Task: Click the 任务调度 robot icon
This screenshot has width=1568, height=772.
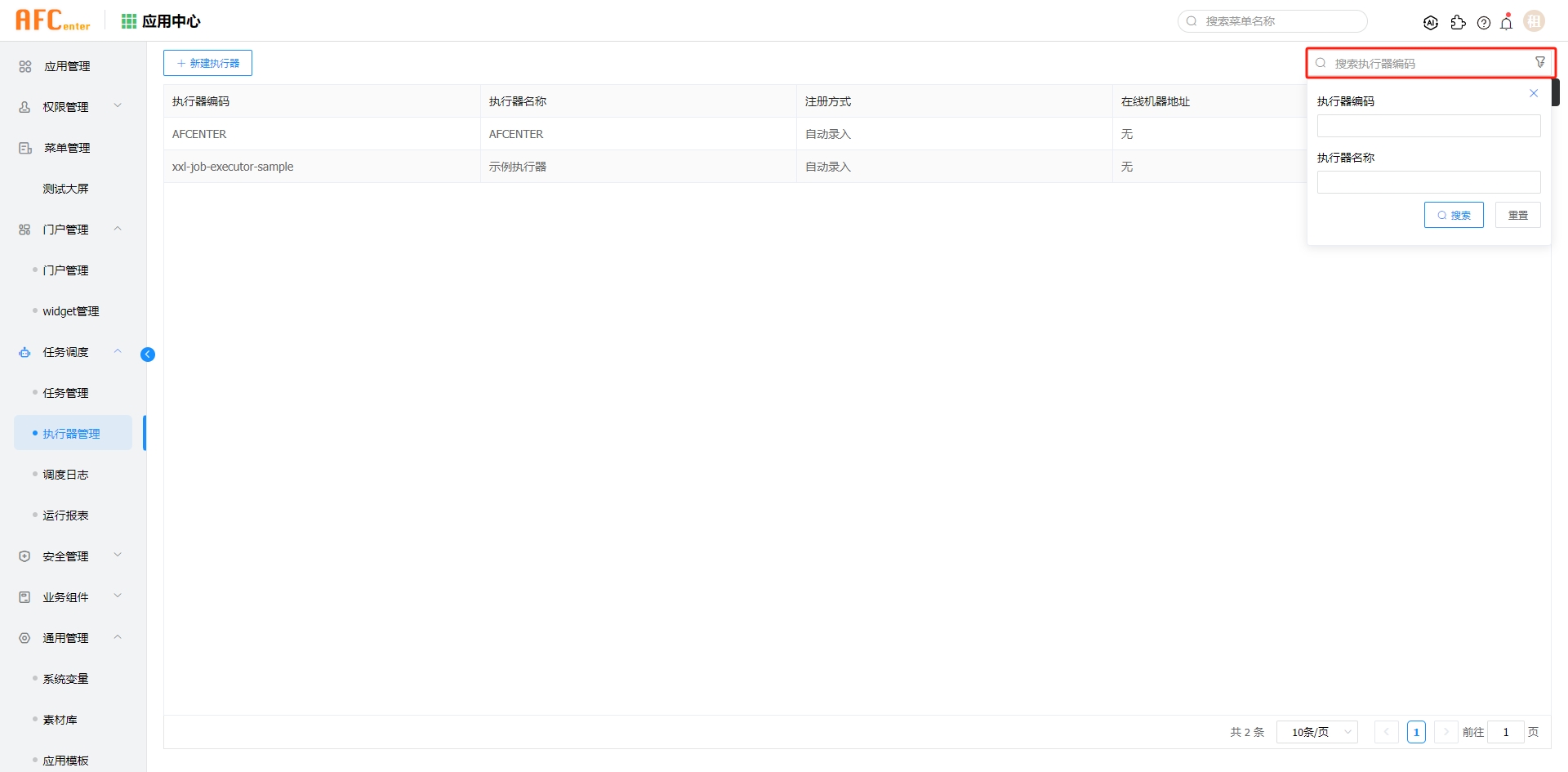Action: (x=24, y=352)
